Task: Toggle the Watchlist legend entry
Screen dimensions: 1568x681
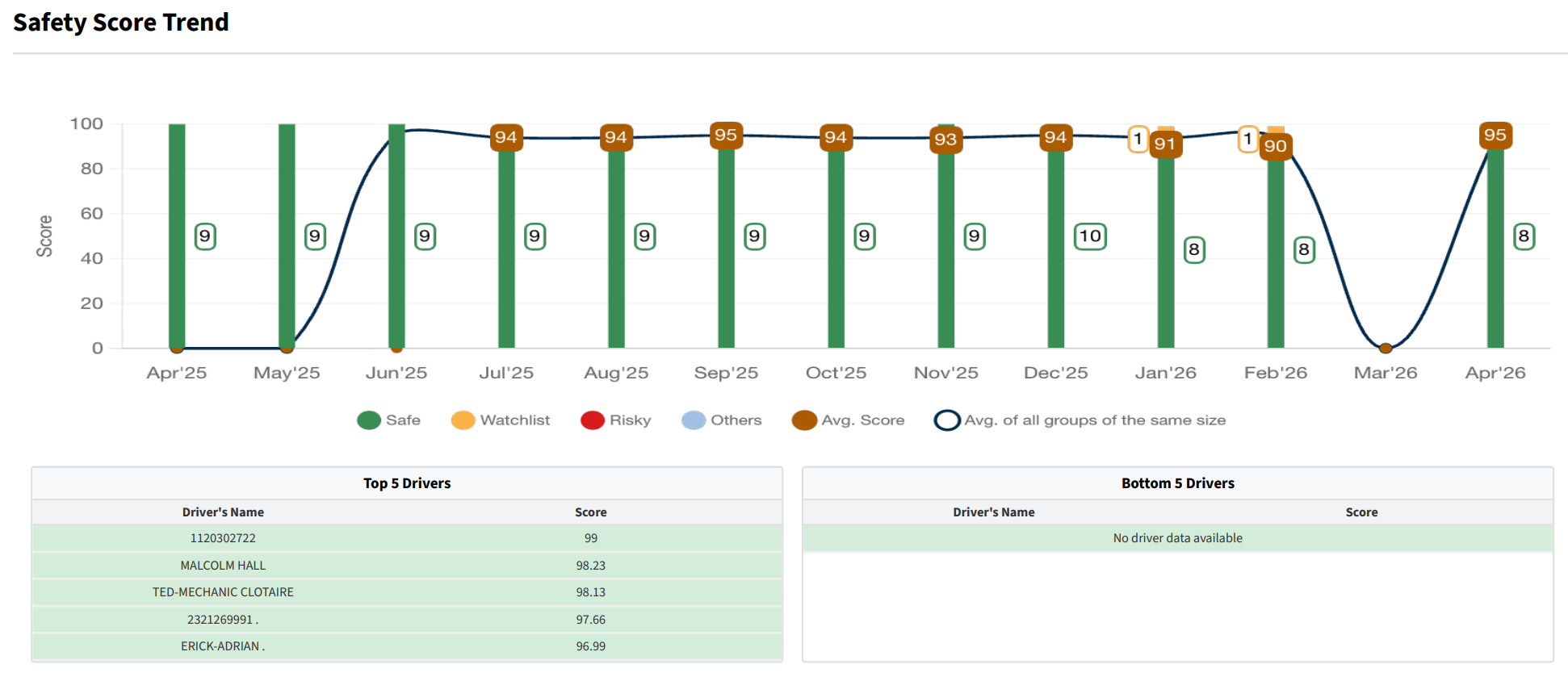Action: coord(501,420)
